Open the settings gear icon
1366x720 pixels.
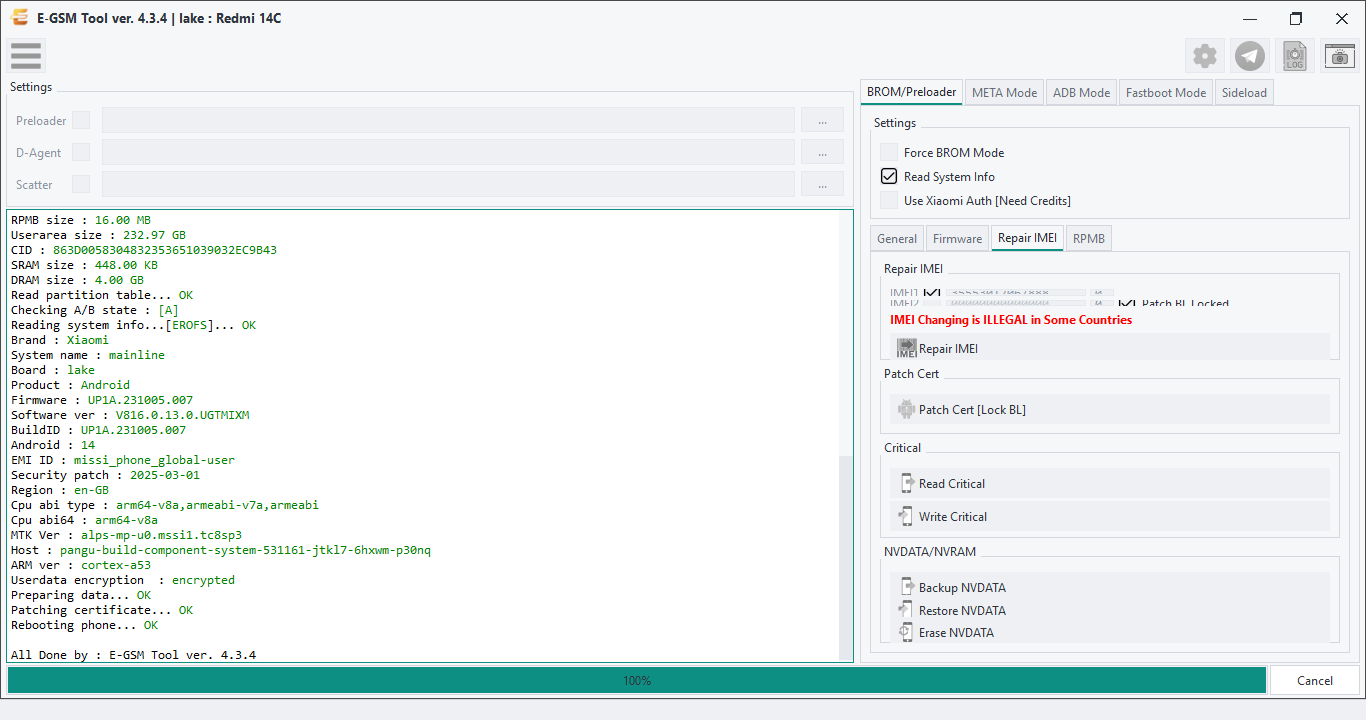click(x=1205, y=56)
